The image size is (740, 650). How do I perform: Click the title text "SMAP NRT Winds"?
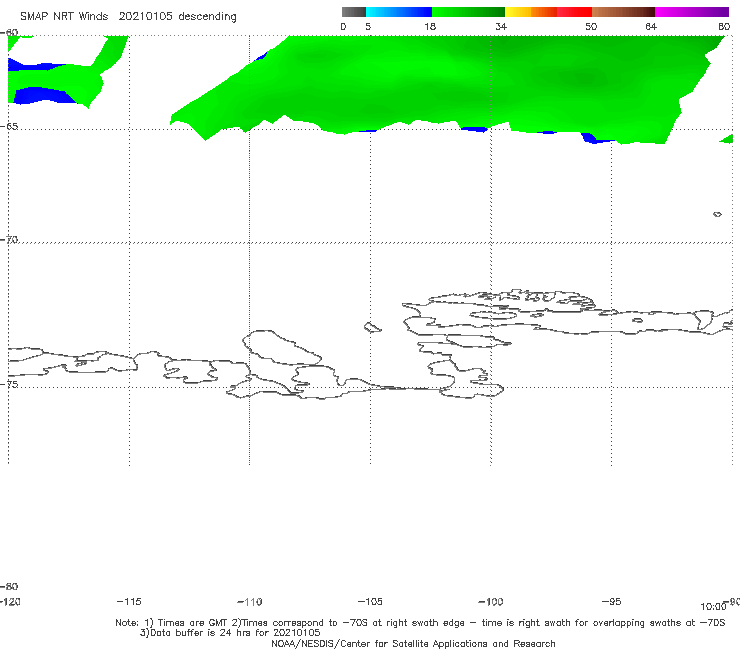pyautogui.click(x=64, y=16)
